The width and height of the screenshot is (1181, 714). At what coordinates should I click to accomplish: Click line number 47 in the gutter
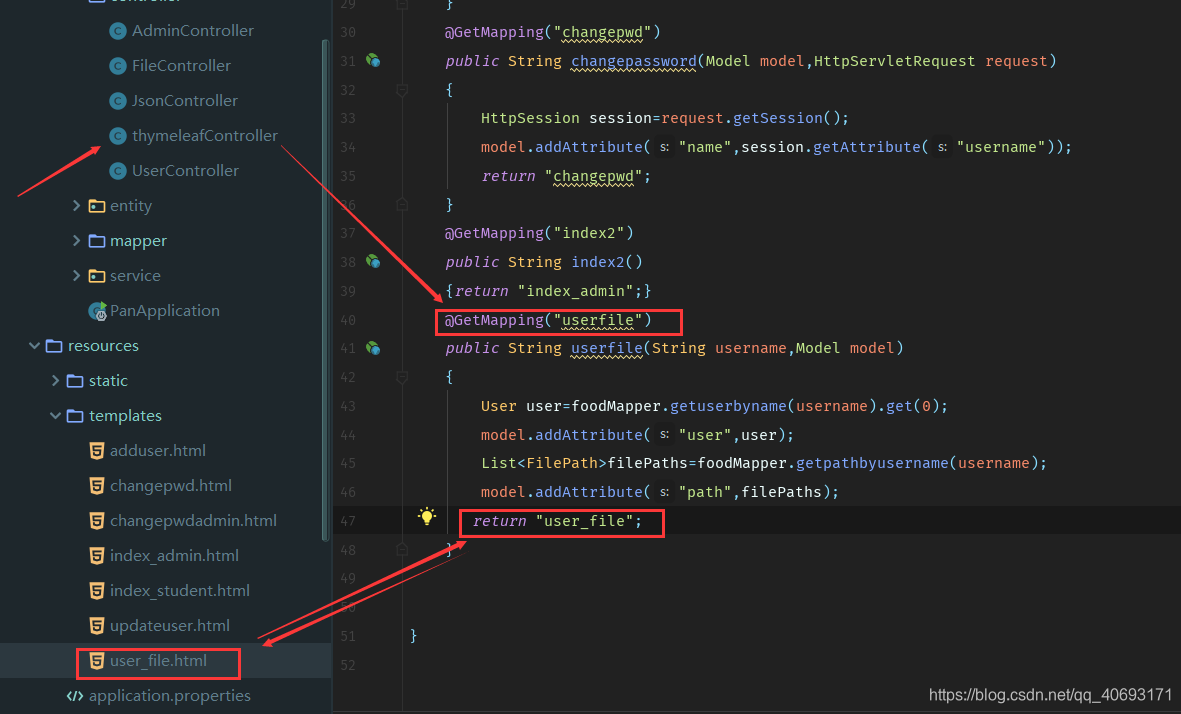click(x=347, y=521)
